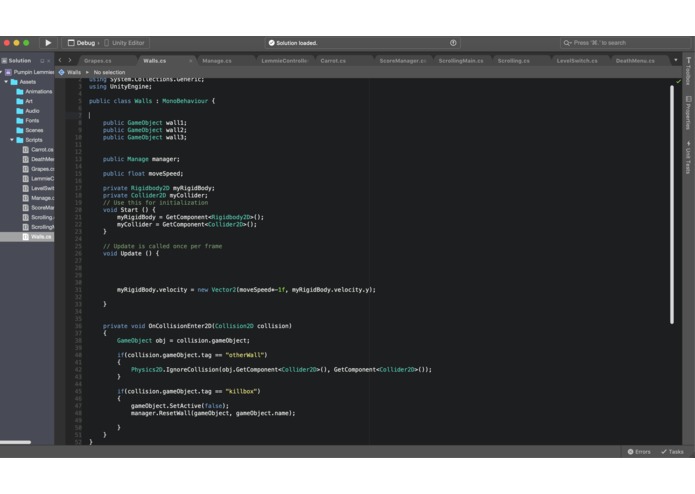Select the Animations folder
695x494 pixels.
(38, 92)
